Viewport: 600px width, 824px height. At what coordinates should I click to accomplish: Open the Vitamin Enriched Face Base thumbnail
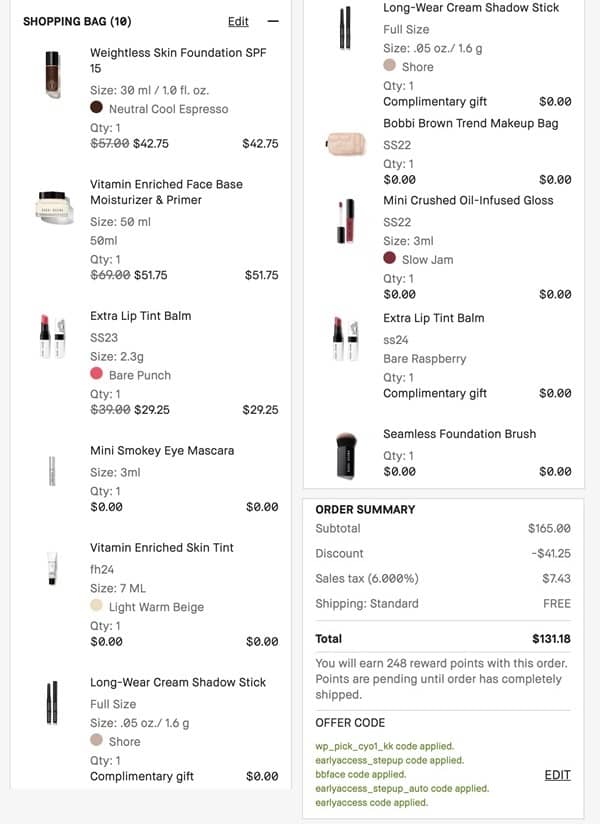point(53,205)
